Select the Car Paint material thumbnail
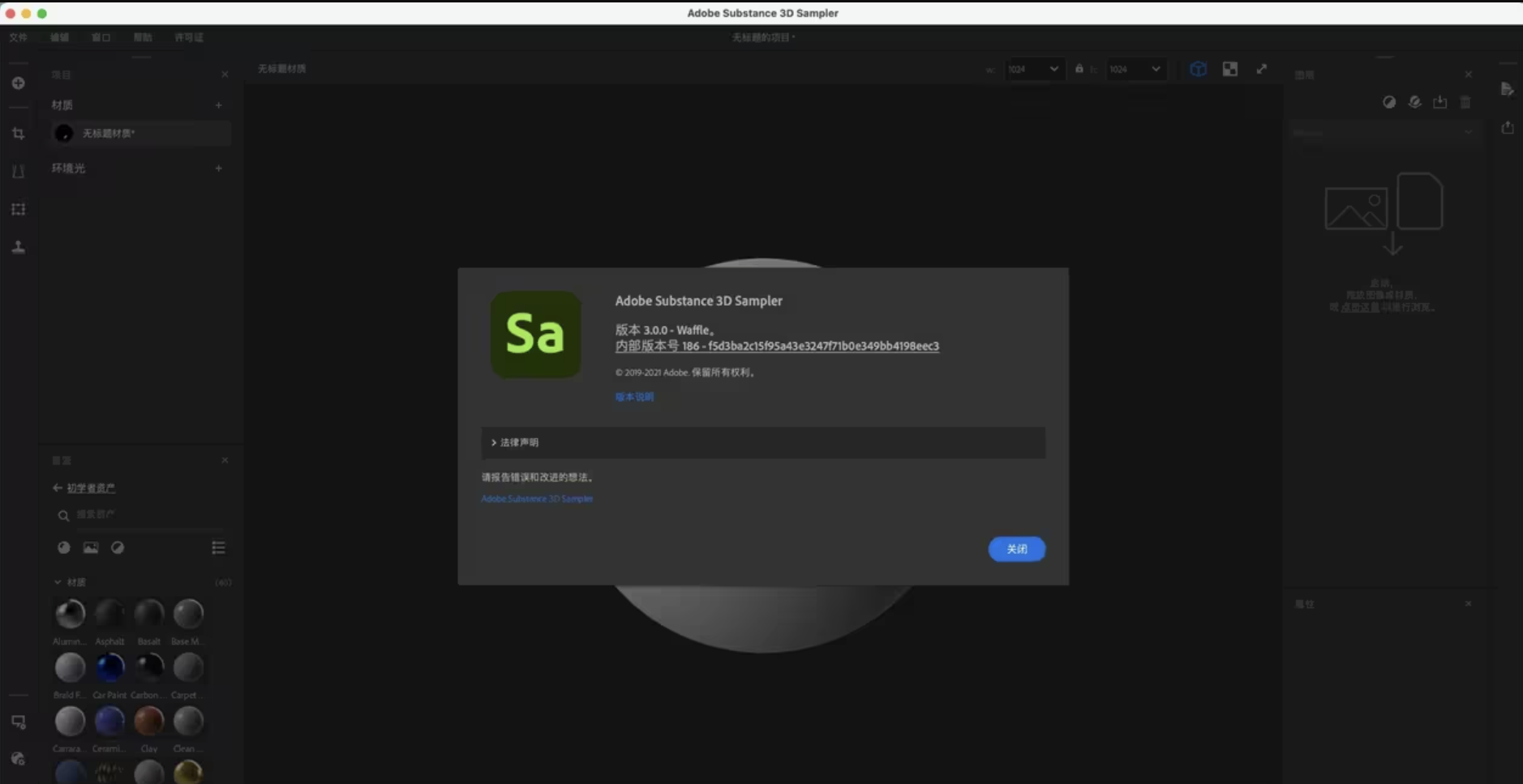Viewport: 1523px width, 784px height. (109, 667)
